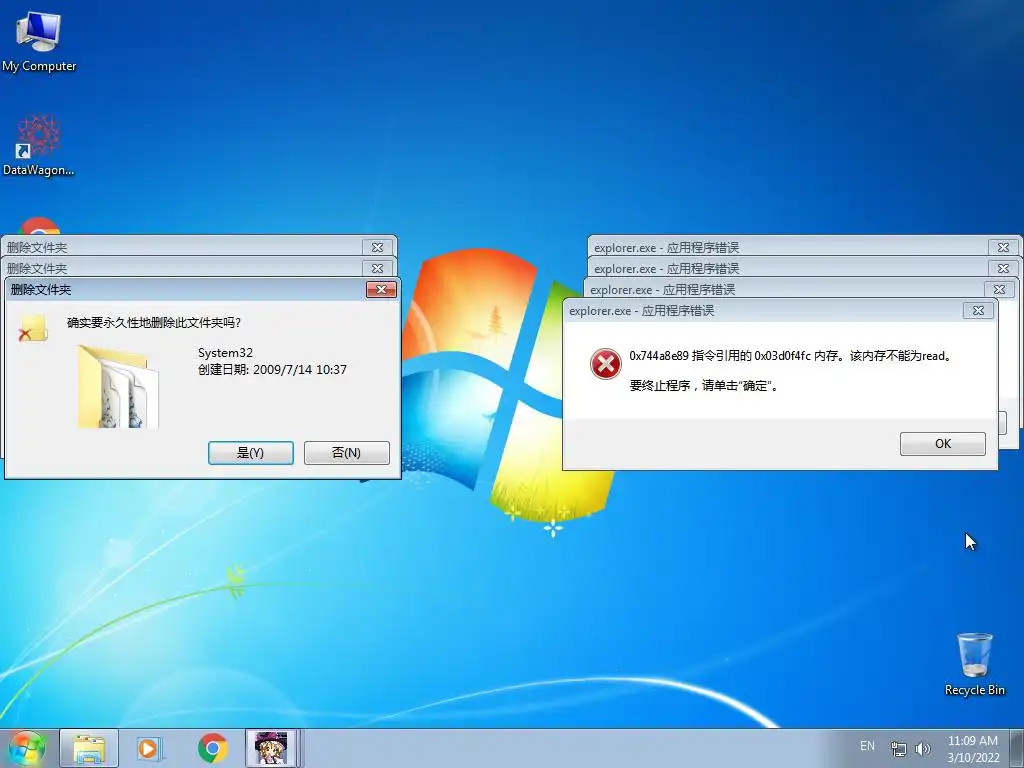Image resolution: width=1024 pixels, height=768 pixels.
Task: Close the third explorer.exe error window
Action: pos(999,289)
